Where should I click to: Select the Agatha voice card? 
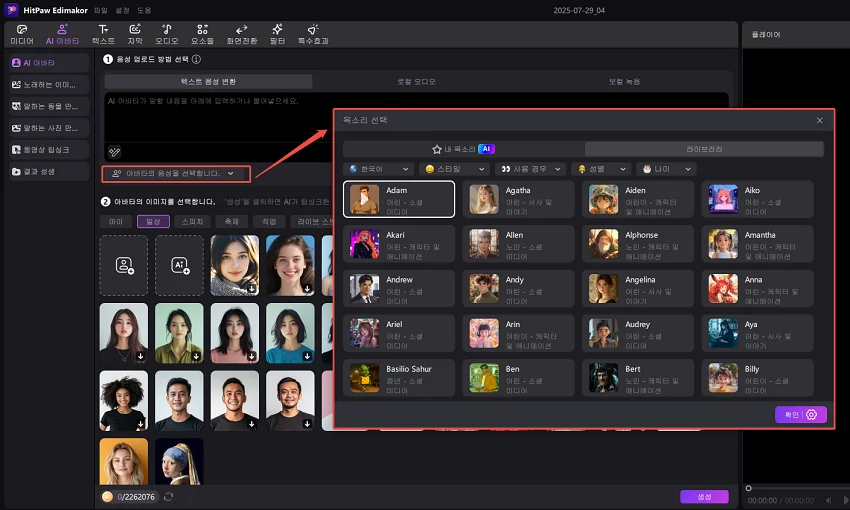tap(518, 198)
